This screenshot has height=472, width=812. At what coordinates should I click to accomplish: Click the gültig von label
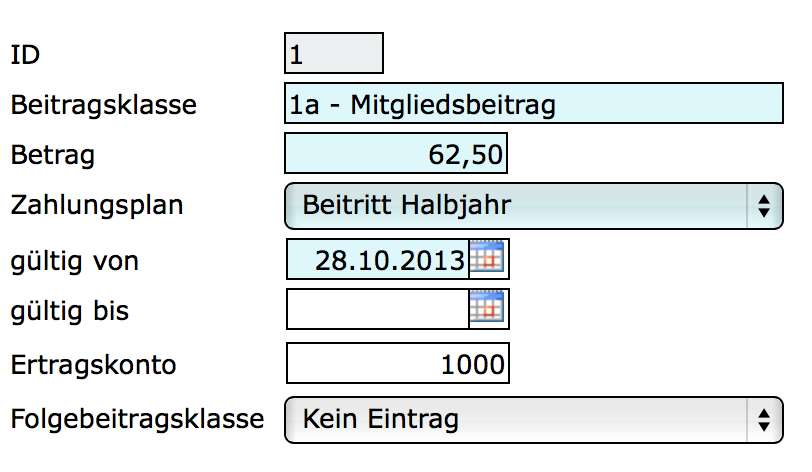[74, 260]
